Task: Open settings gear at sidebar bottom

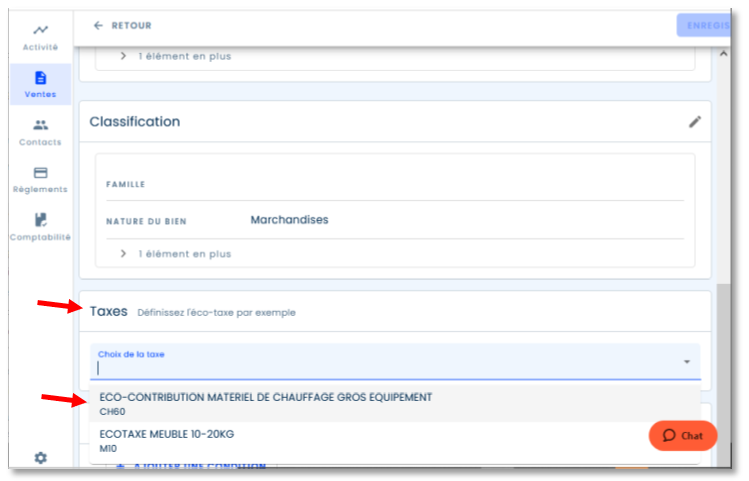Action: (41, 458)
